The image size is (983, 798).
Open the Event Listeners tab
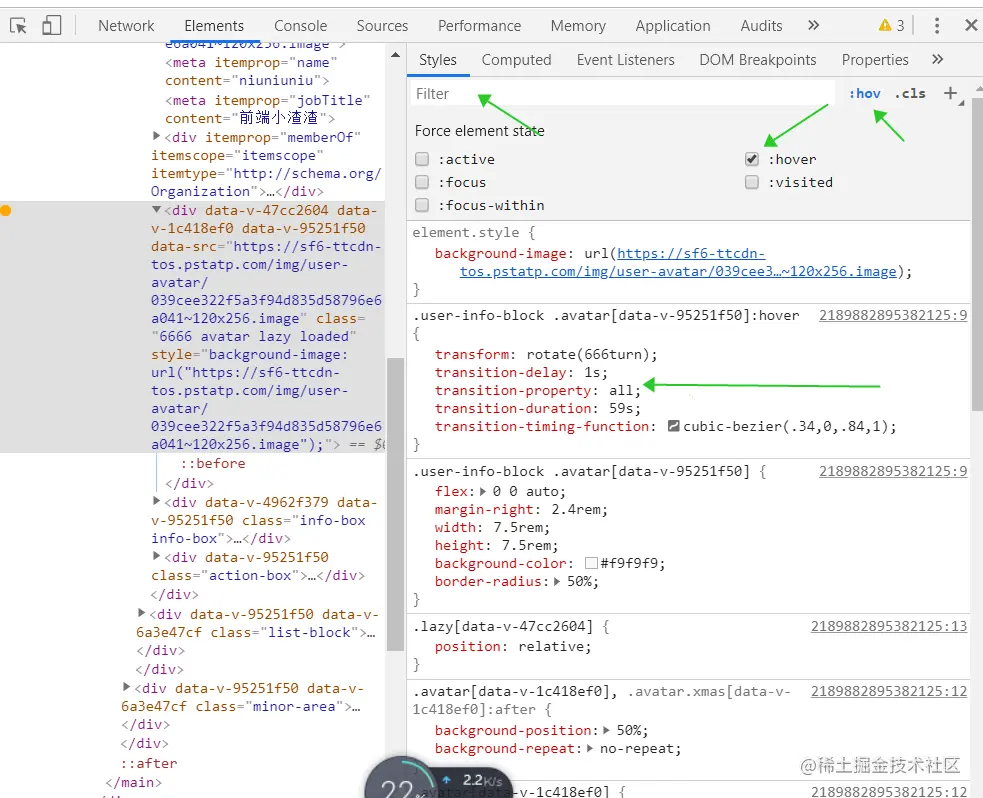626,60
